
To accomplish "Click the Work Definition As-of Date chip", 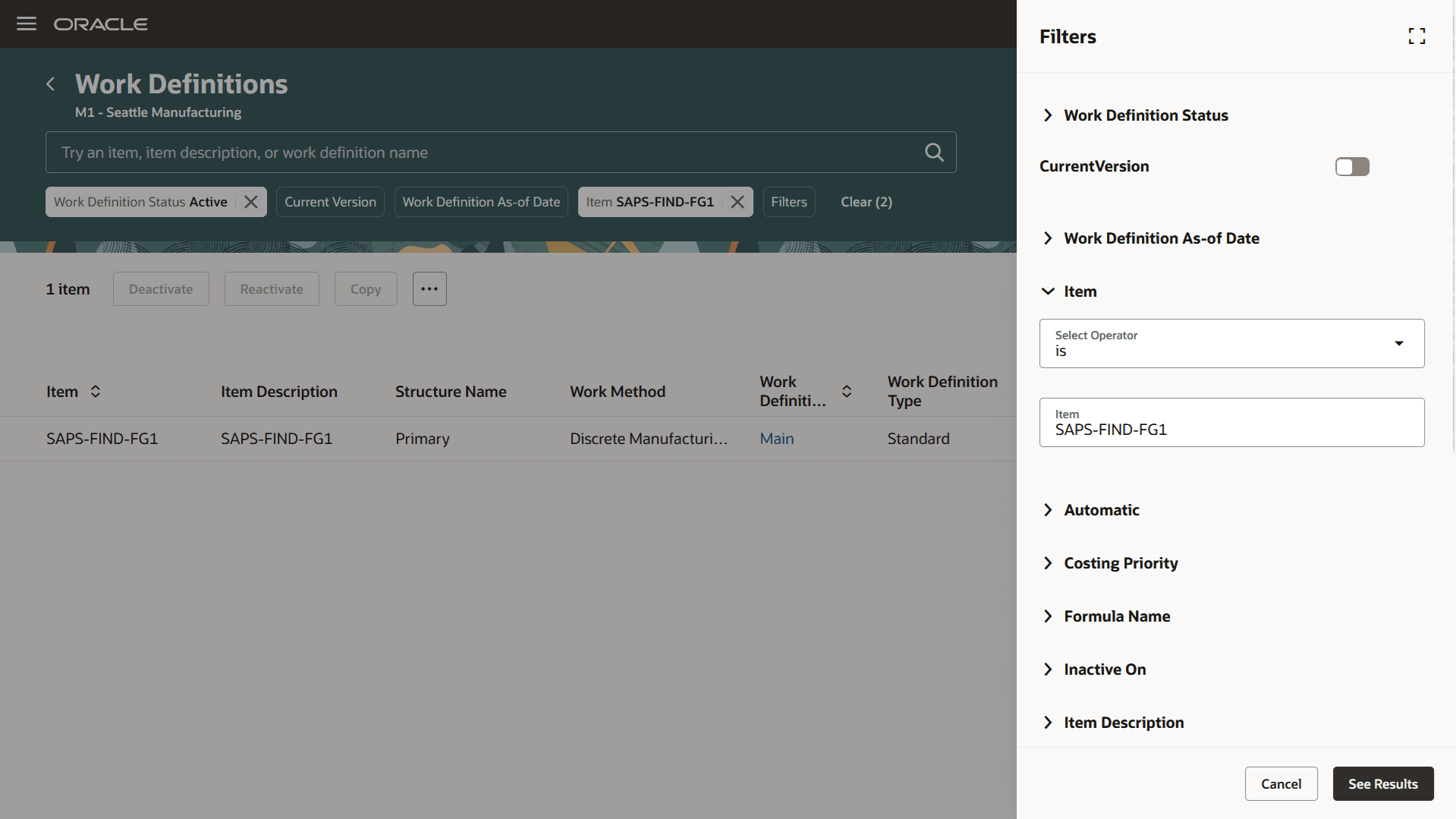I will 481,202.
